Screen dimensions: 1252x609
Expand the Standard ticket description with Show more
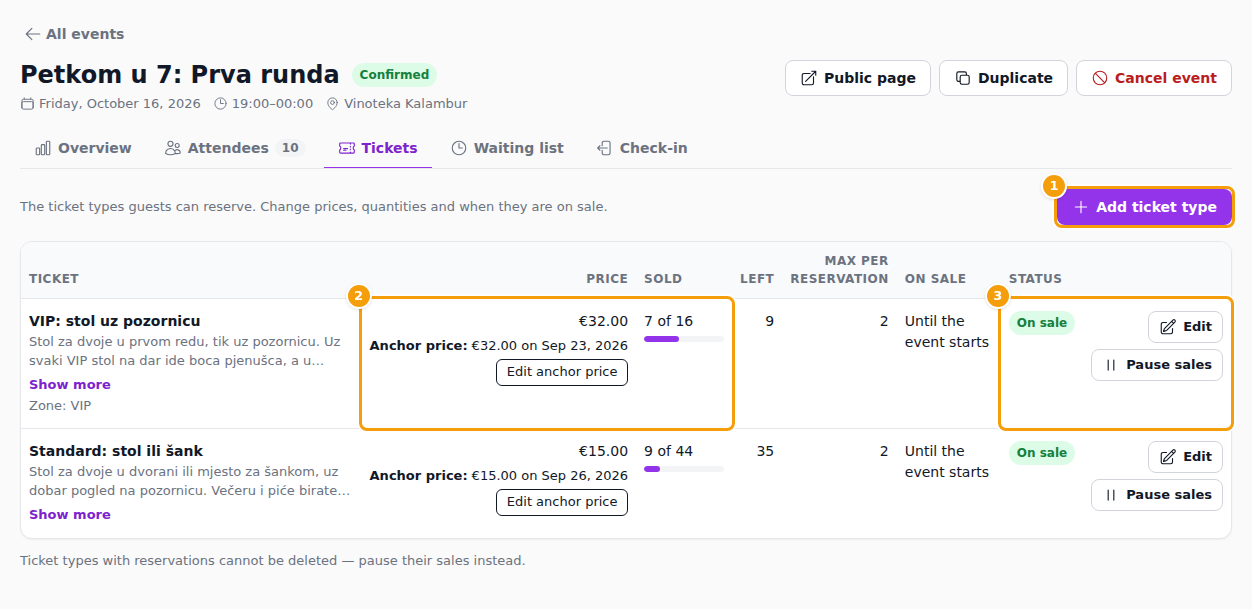70,515
